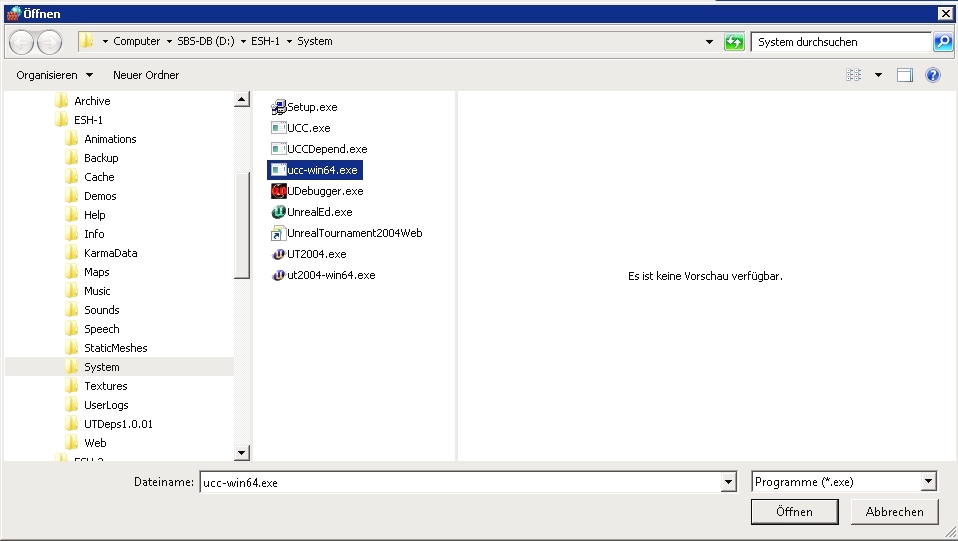The width and height of the screenshot is (958, 541).
Task: Click the UnrealTournament2004Web shortcut icon
Action: [279, 233]
